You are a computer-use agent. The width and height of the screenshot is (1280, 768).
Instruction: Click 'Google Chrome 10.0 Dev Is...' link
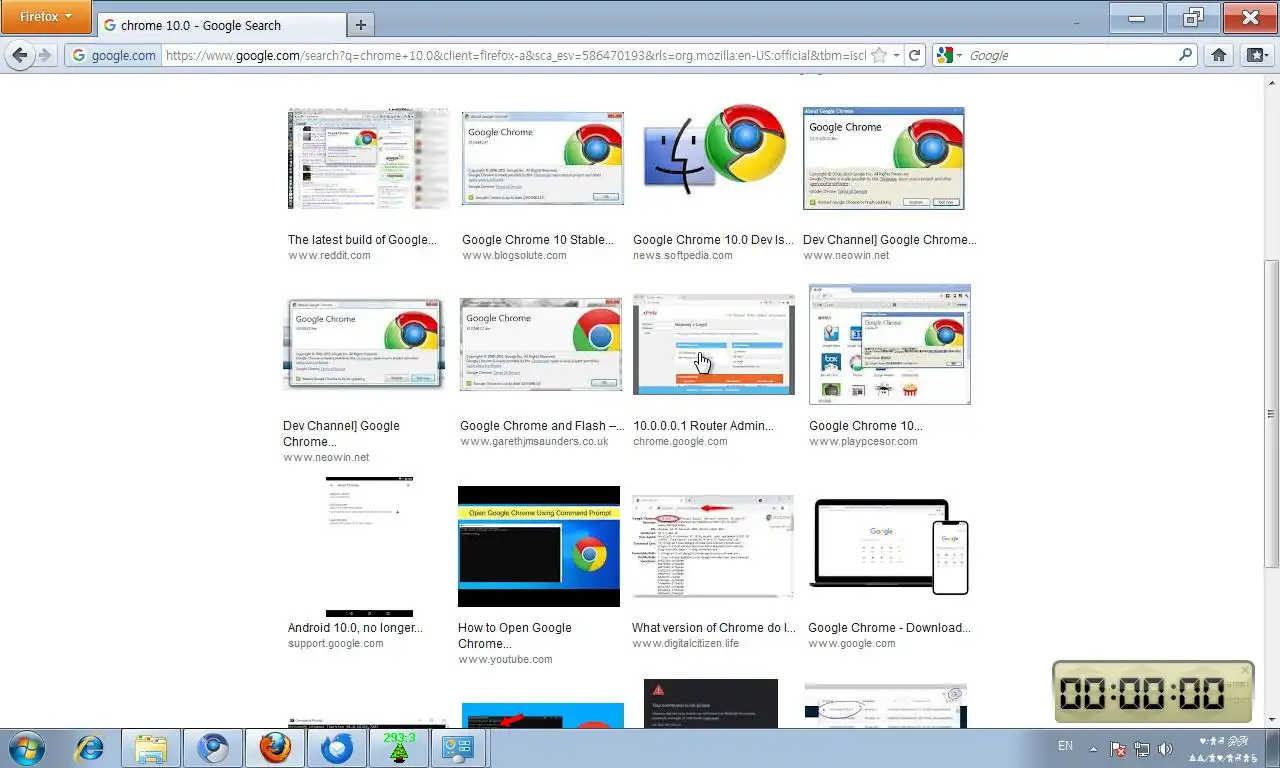[x=714, y=240]
